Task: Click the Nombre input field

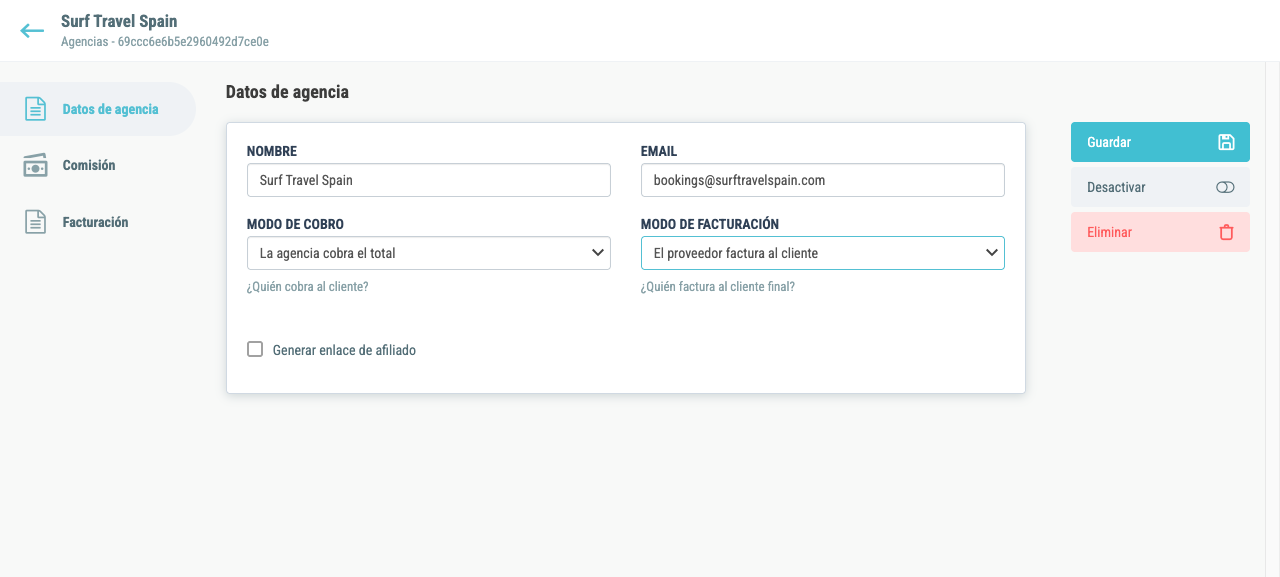Action: pyautogui.click(x=429, y=180)
